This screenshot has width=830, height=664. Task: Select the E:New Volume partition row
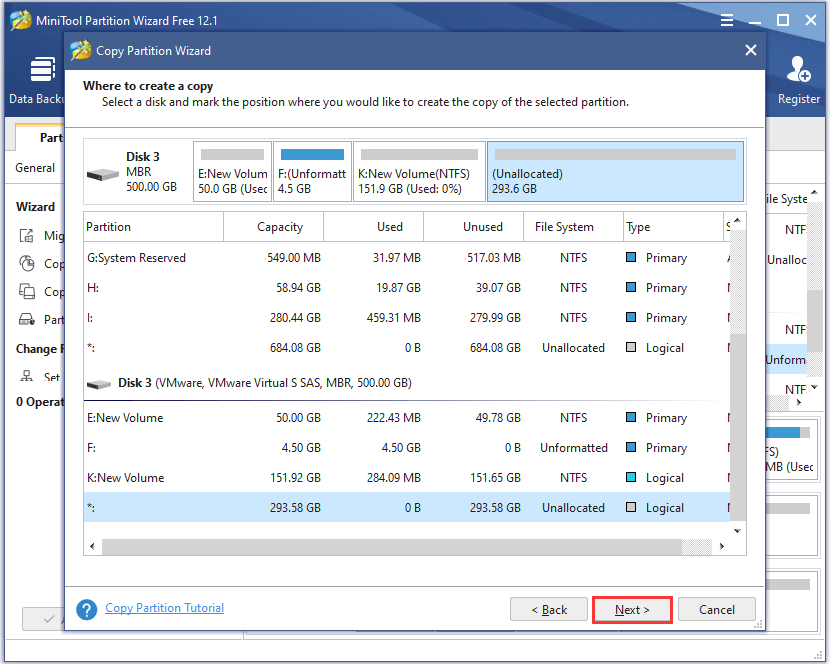click(x=407, y=418)
